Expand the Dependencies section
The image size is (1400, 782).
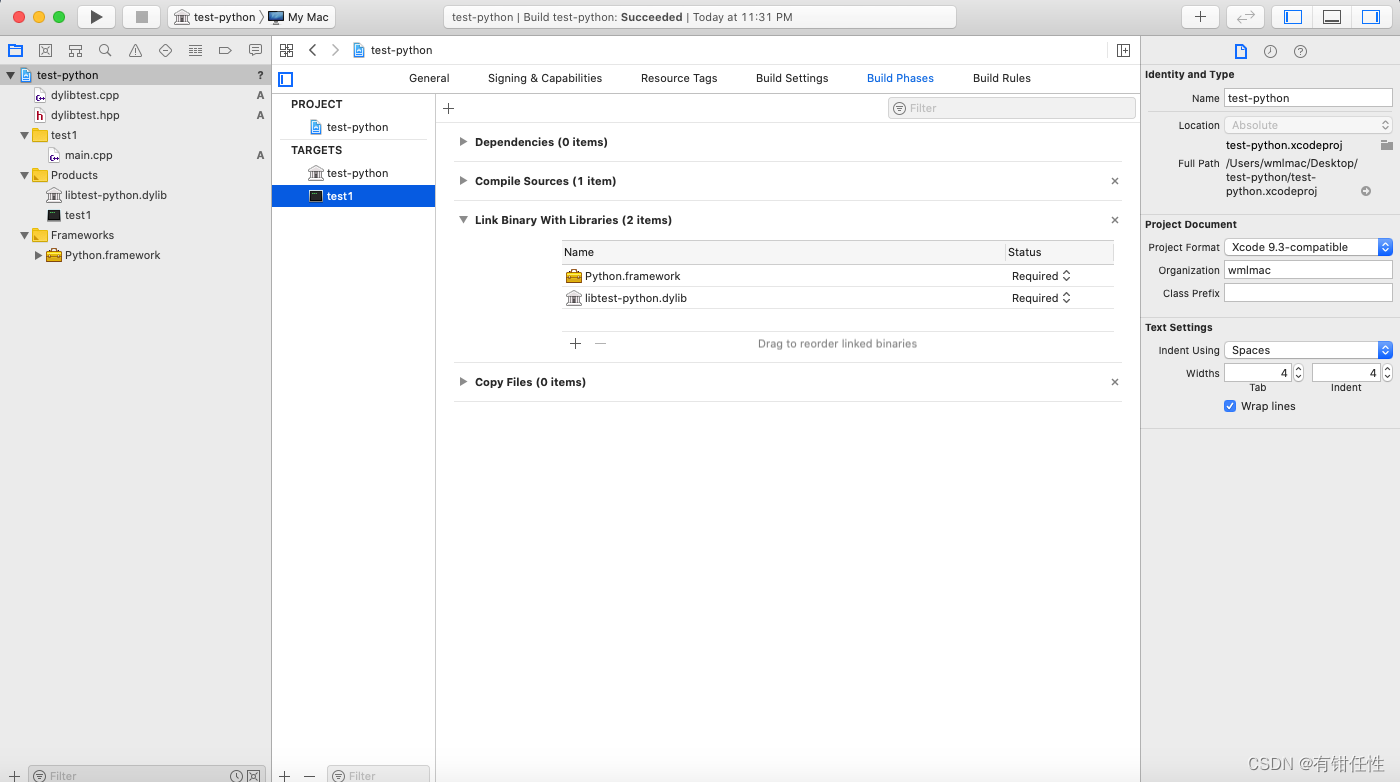coord(463,142)
